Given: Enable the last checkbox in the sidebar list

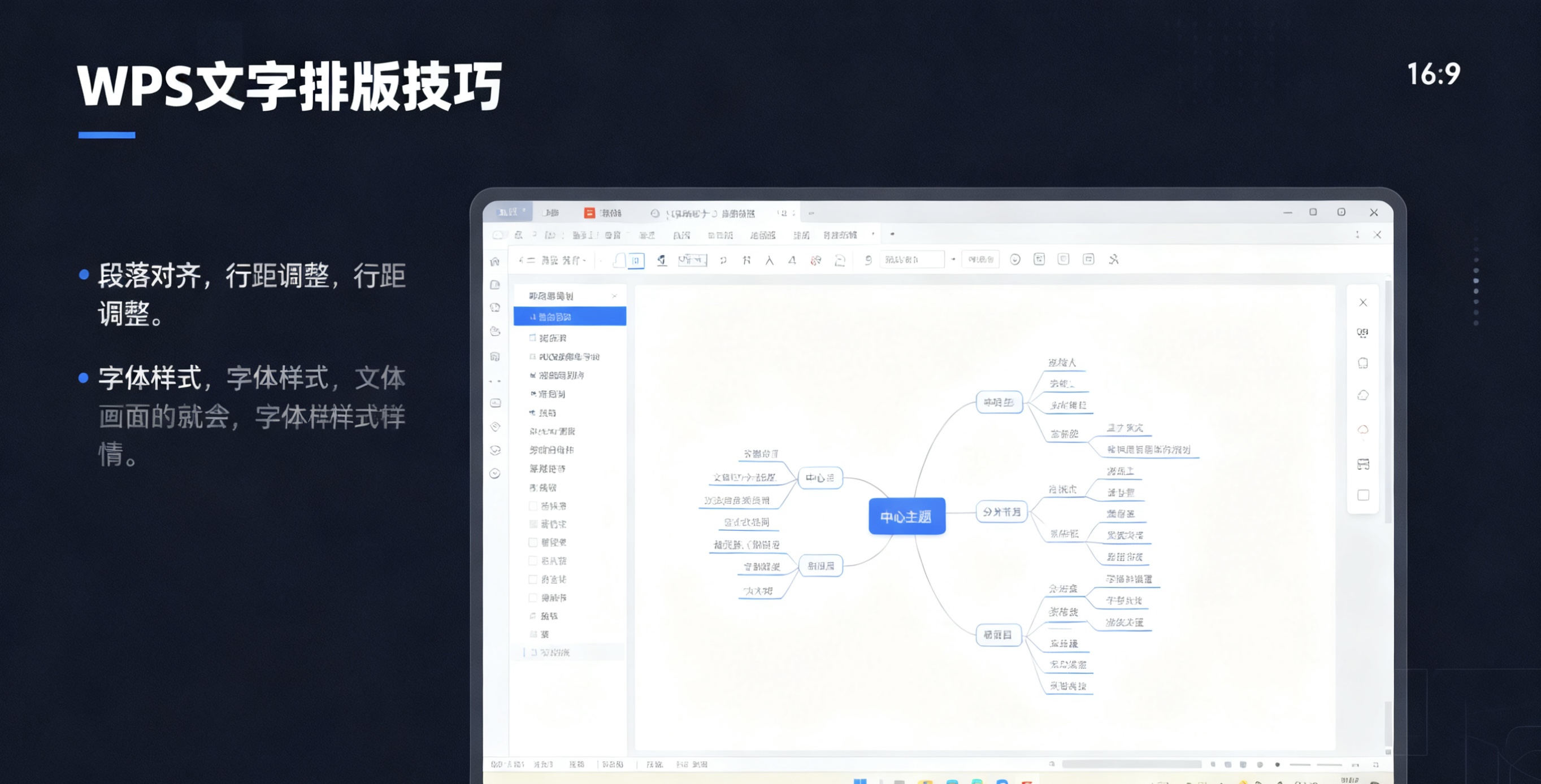Looking at the screenshot, I should (x=532, y=598).
